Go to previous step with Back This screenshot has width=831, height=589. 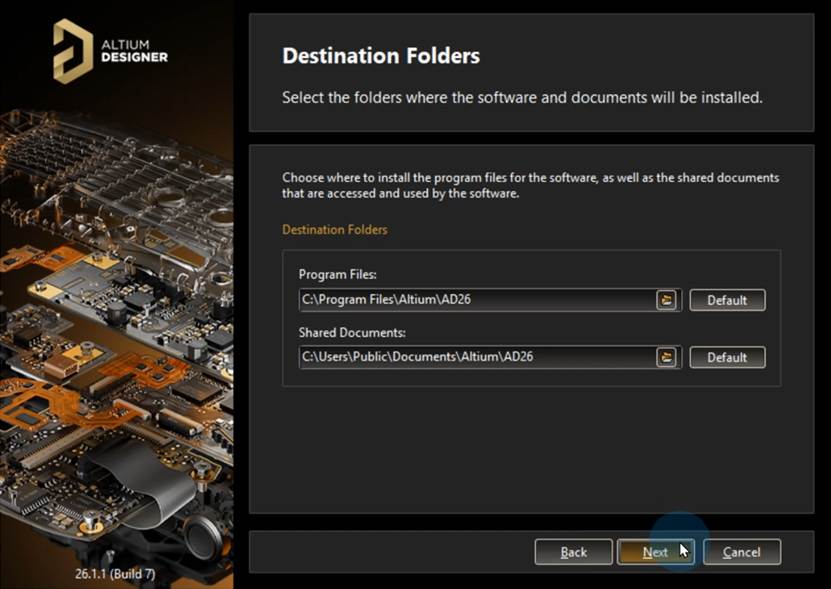[x=573, y=552]
